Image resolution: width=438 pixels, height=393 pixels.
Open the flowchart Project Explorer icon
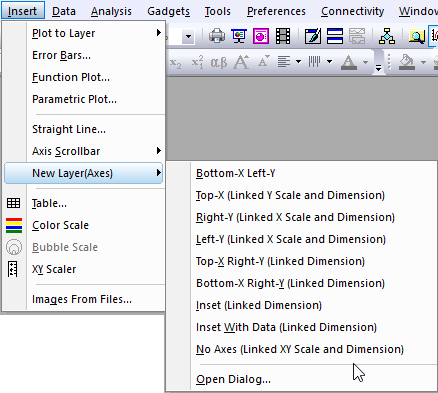pyautogui.click(x=387, y=36)
